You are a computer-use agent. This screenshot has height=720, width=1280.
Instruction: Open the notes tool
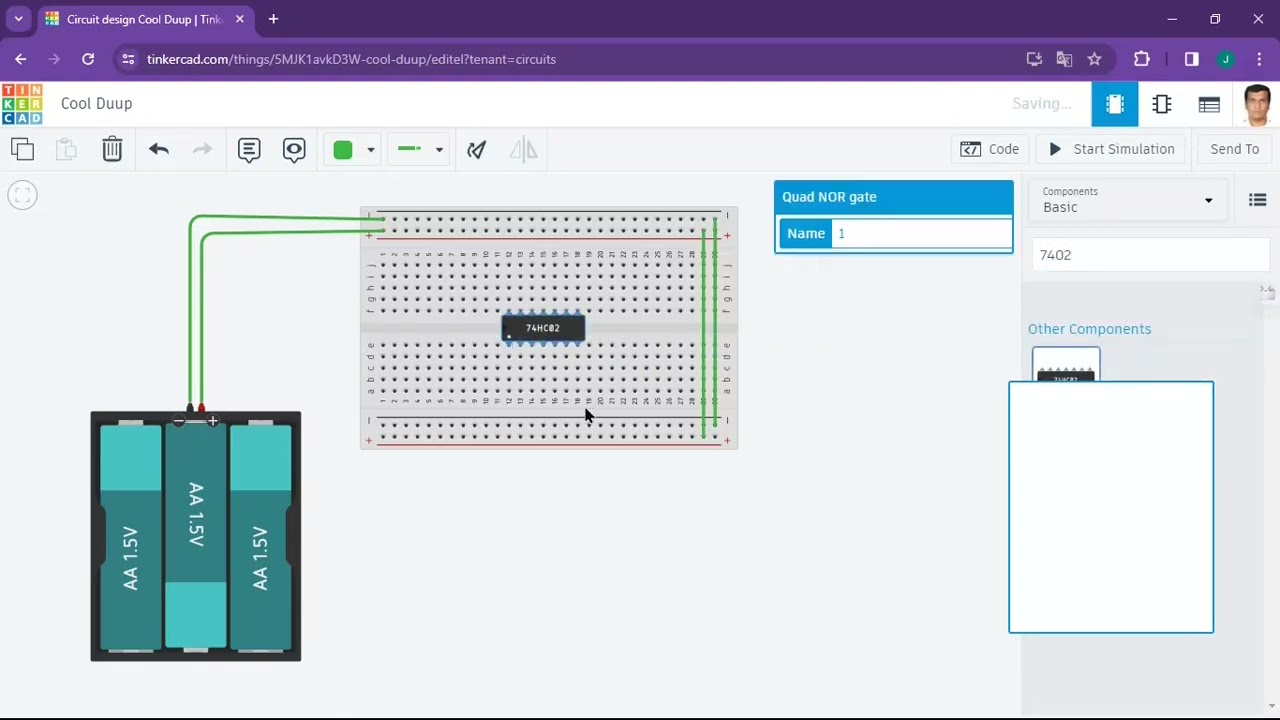click(x=249, y=149)
